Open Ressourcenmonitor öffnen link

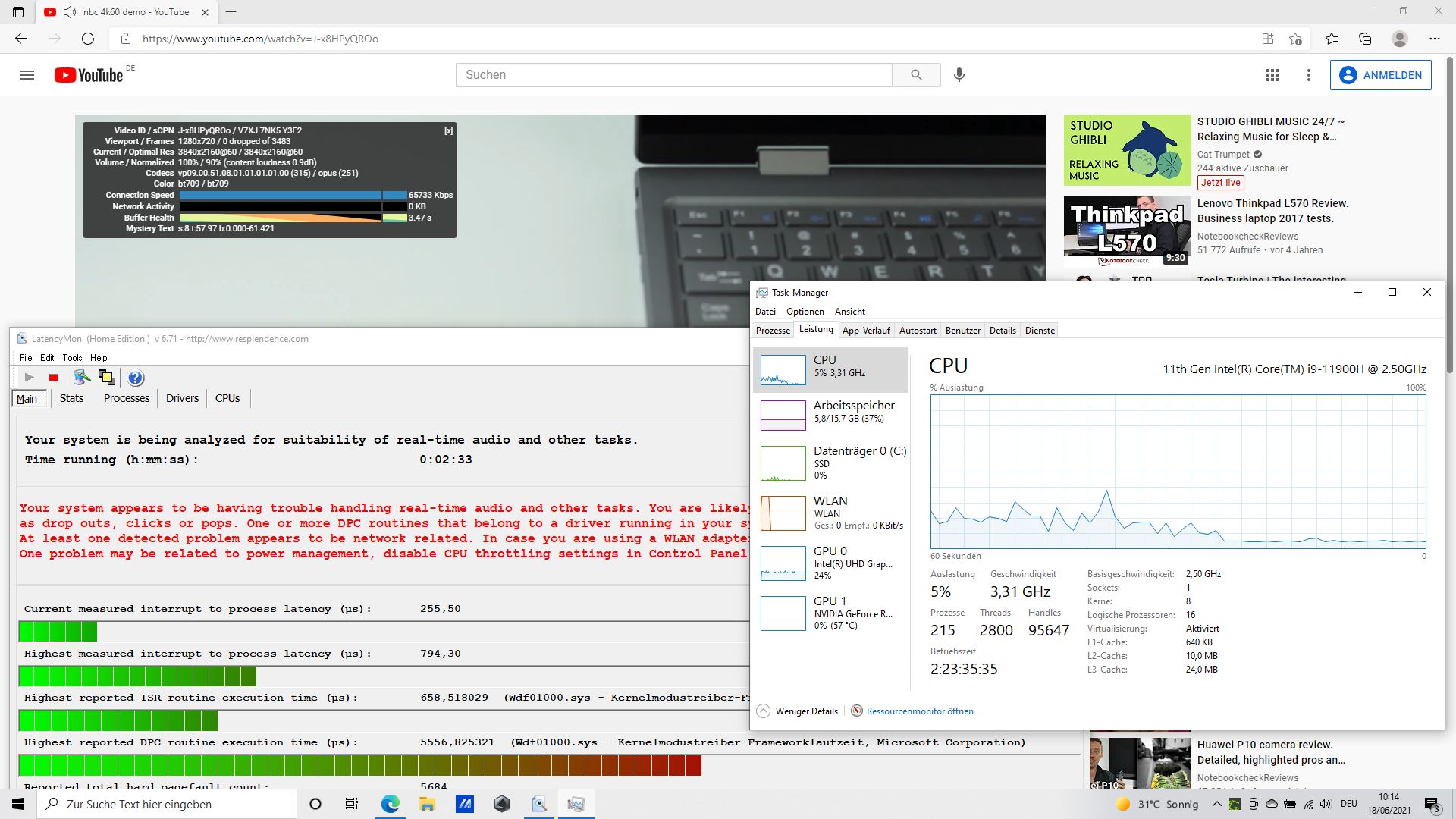[919, 711]
